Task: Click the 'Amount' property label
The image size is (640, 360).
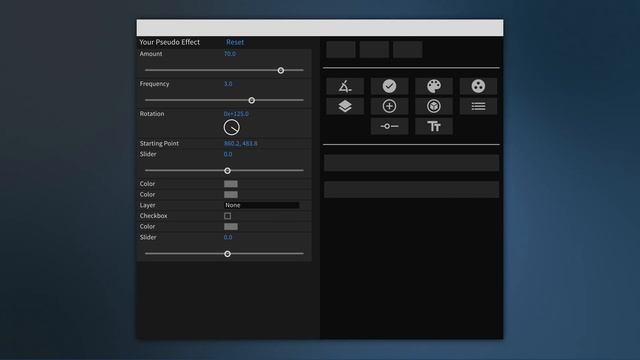Action: (151, 53)
